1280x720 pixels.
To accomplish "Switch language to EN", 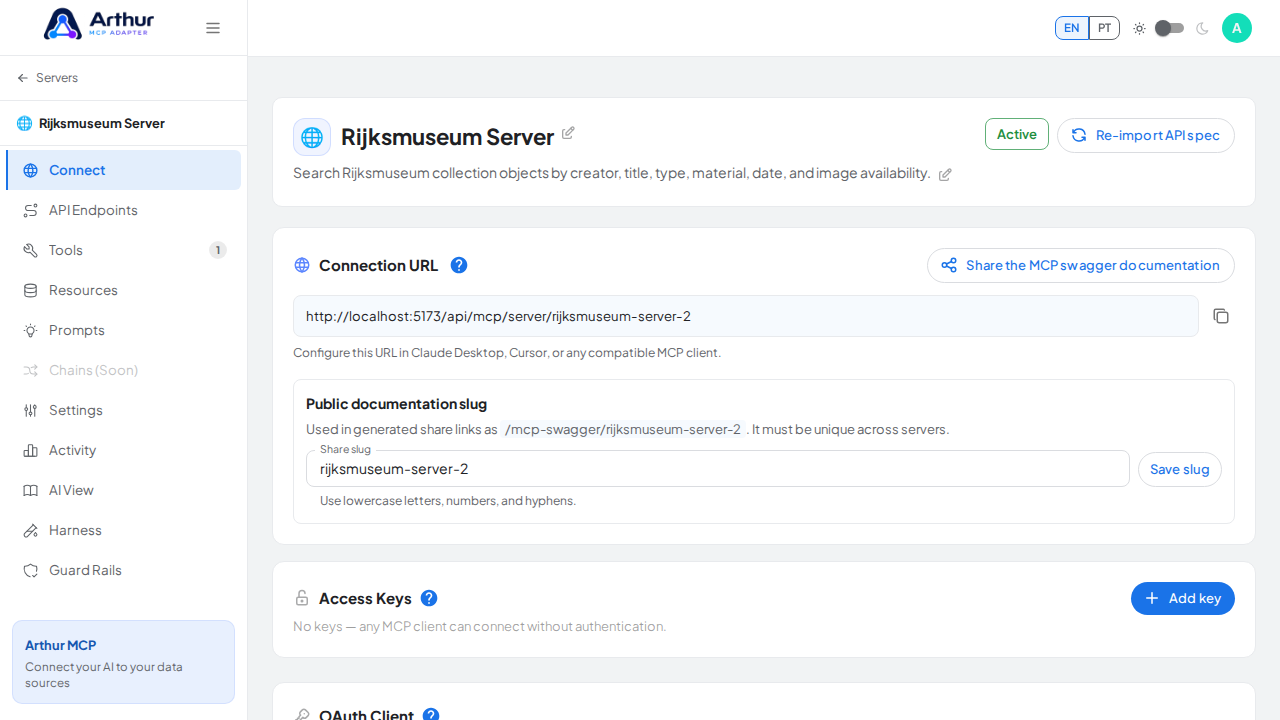I will [x=1071, y=28].
